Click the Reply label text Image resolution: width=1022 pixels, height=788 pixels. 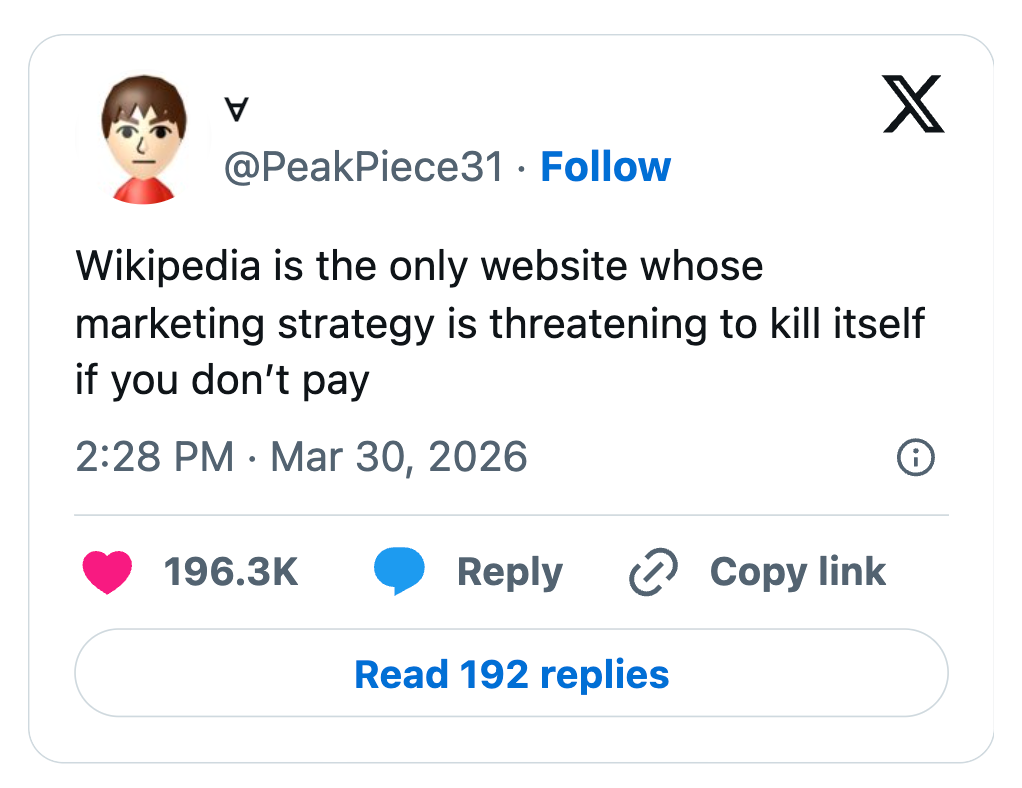coord(509,571)
